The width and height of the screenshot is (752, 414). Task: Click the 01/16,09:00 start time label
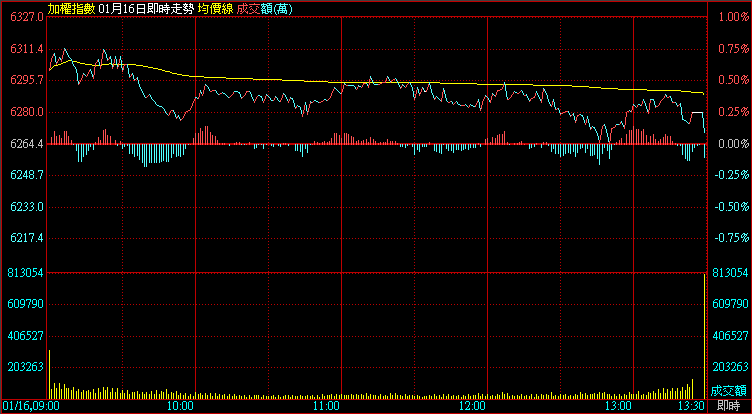click(x=29, y=406)
